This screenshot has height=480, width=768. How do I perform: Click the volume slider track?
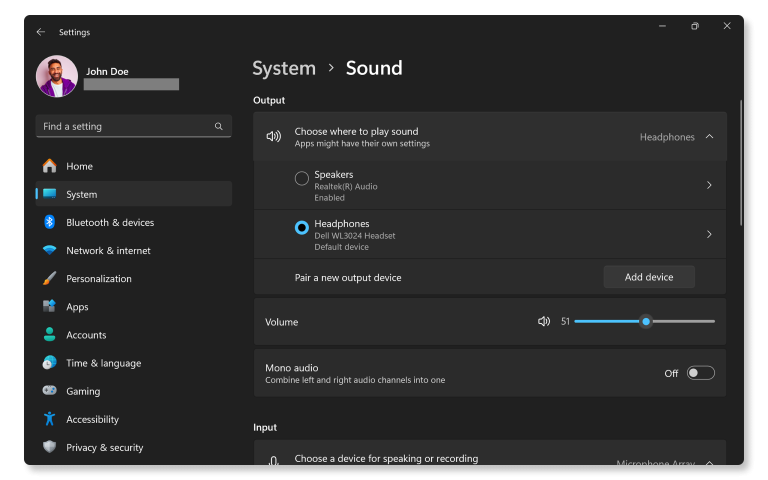click(645, 322)
